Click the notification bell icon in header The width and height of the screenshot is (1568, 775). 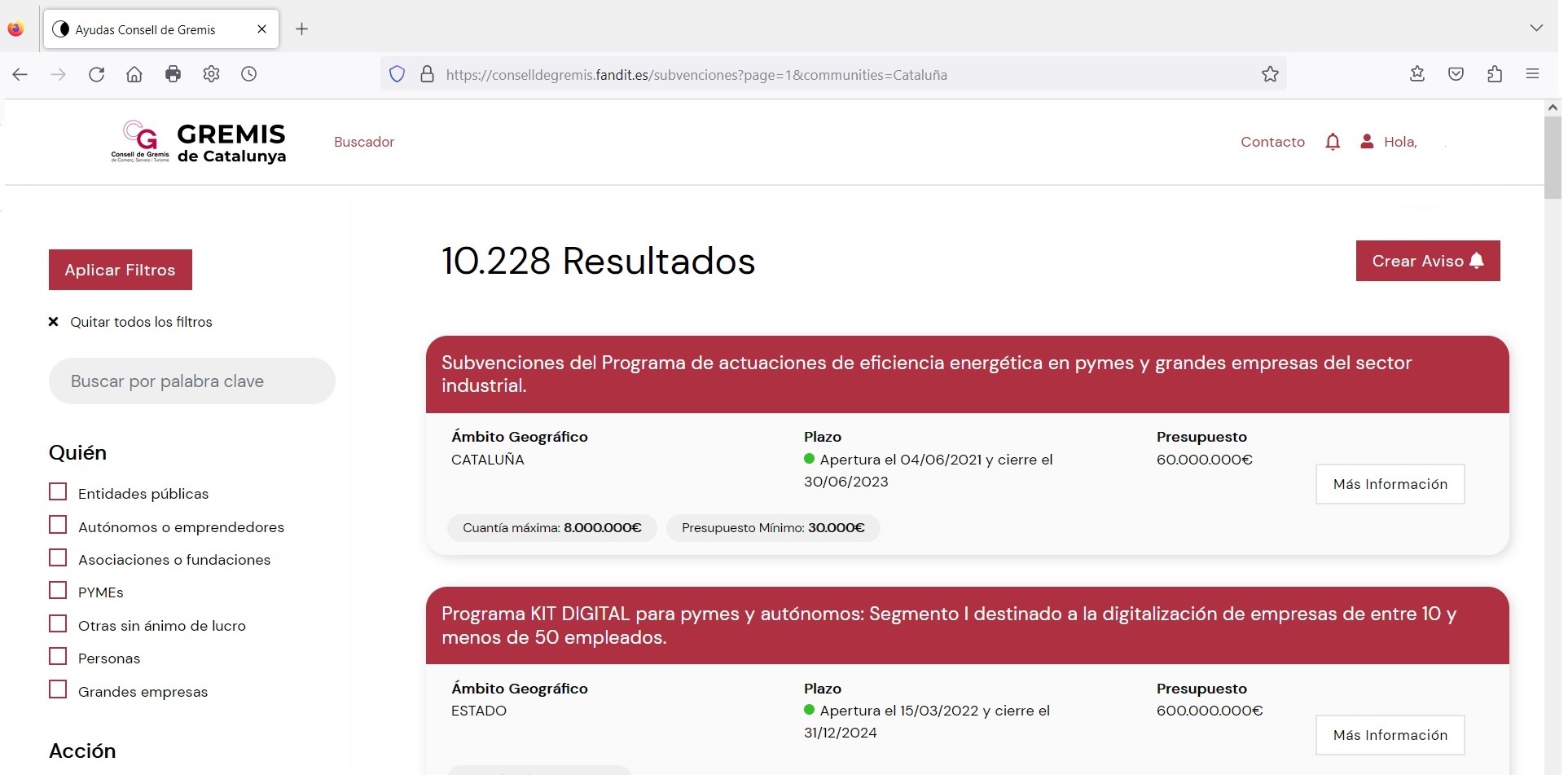coord(1333,142)
